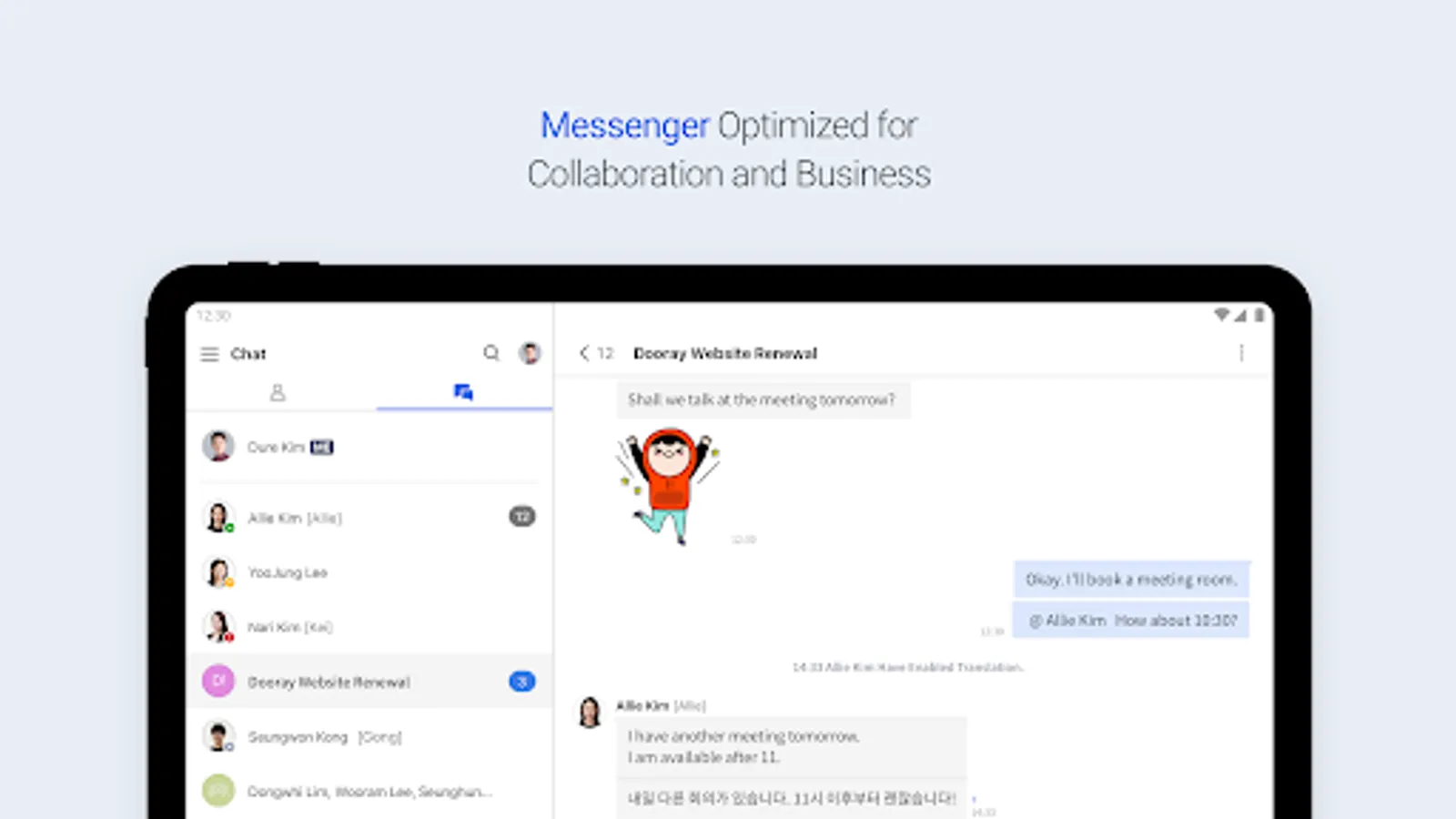The image size is (1456, 819).
Task: Click Dure Kim's avatar in the list
Action: tap(218, 447)
